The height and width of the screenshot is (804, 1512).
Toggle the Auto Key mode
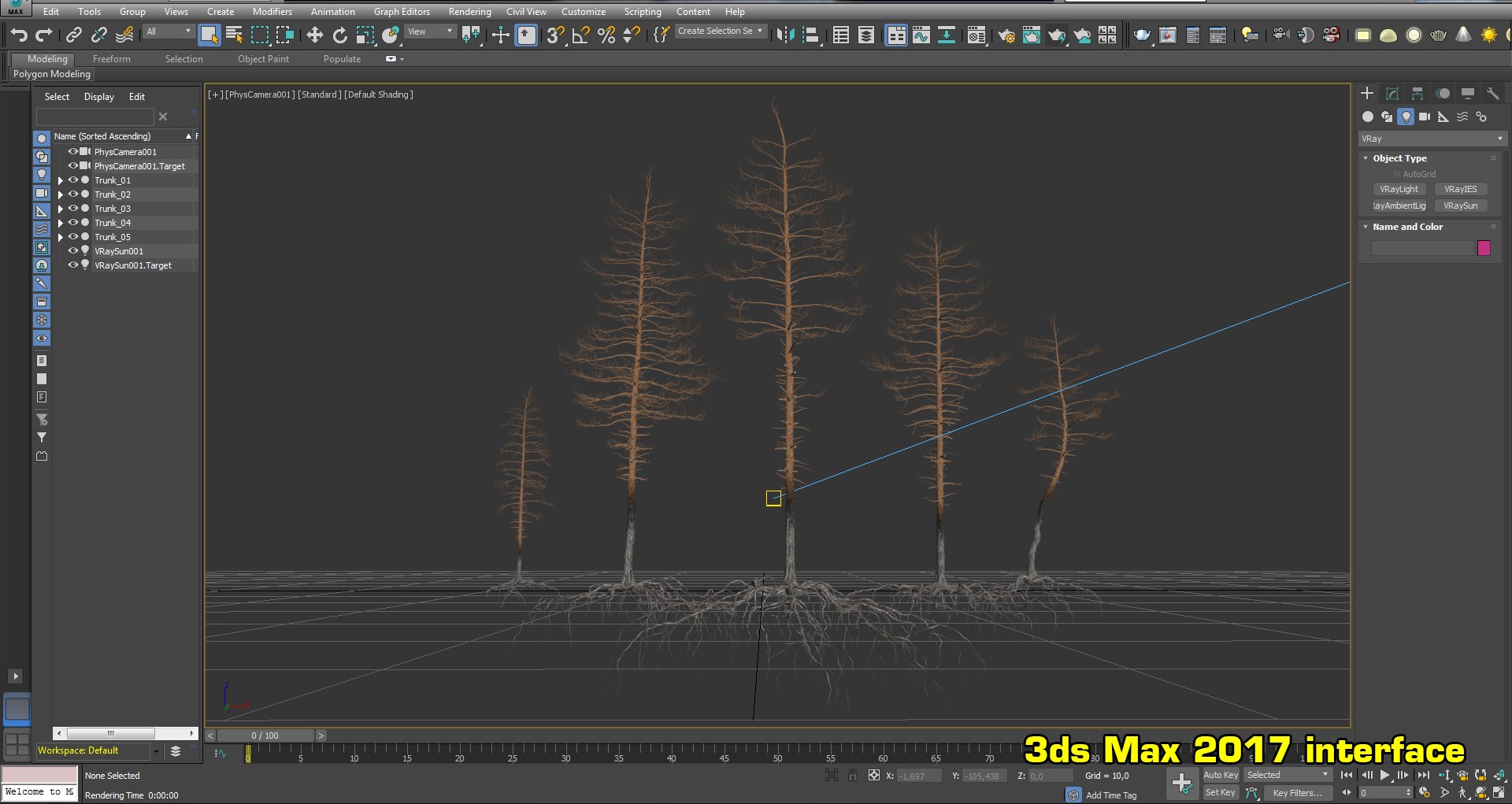(1221, 776)
